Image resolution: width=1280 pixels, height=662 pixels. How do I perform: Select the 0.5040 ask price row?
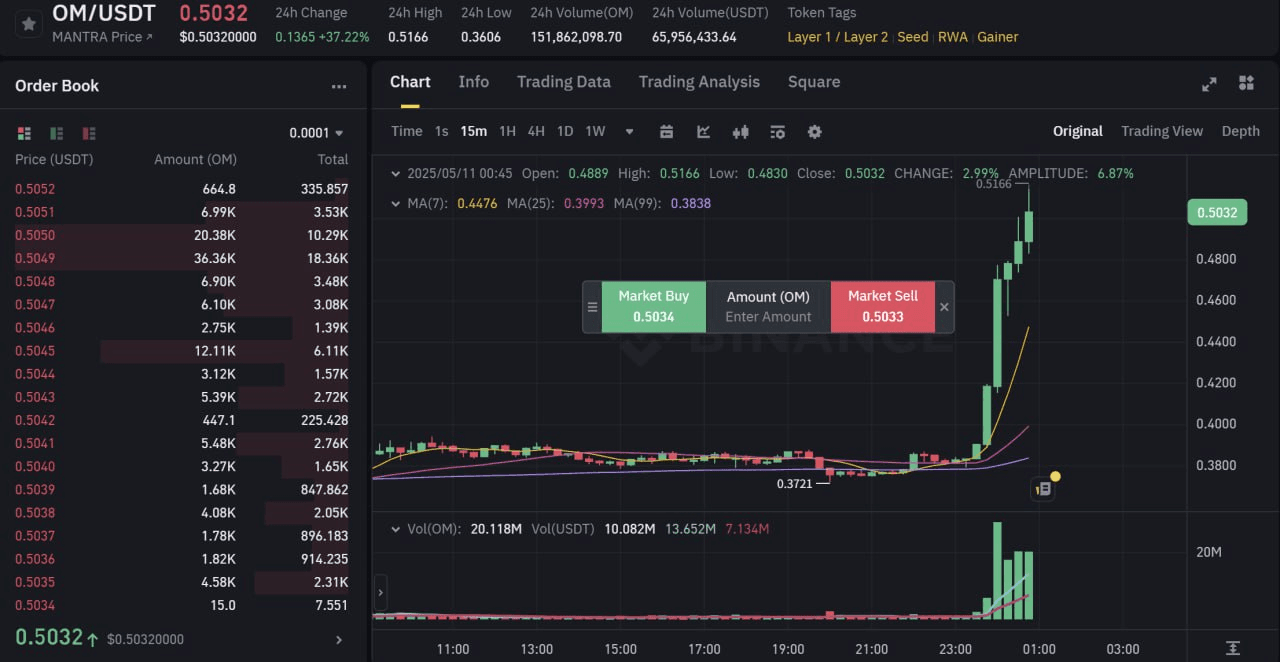pyautogui.click(x=182, y=466)
